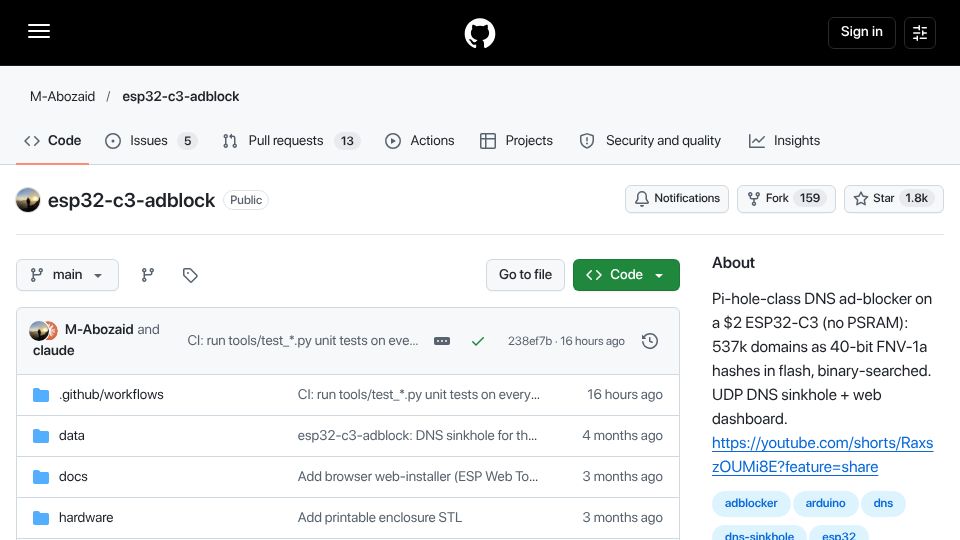960x540 pixels.
Task: Open the Pull requests tab
Action: click(291, 141)
